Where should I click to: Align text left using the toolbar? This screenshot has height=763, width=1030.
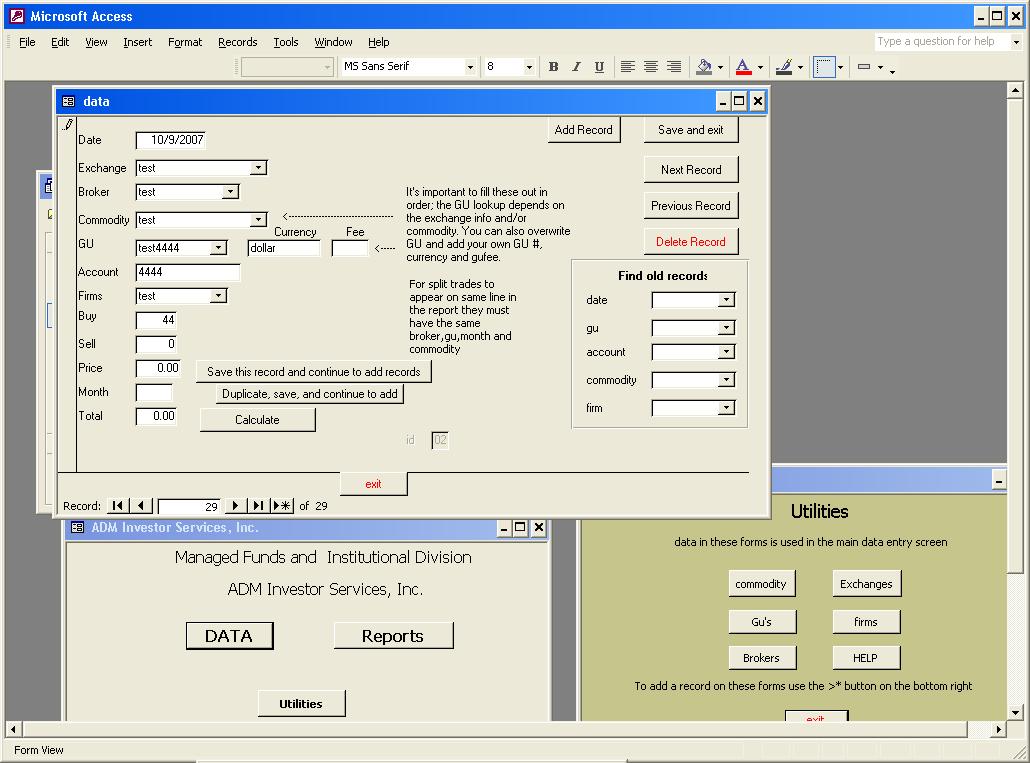(x=628, y=66)
